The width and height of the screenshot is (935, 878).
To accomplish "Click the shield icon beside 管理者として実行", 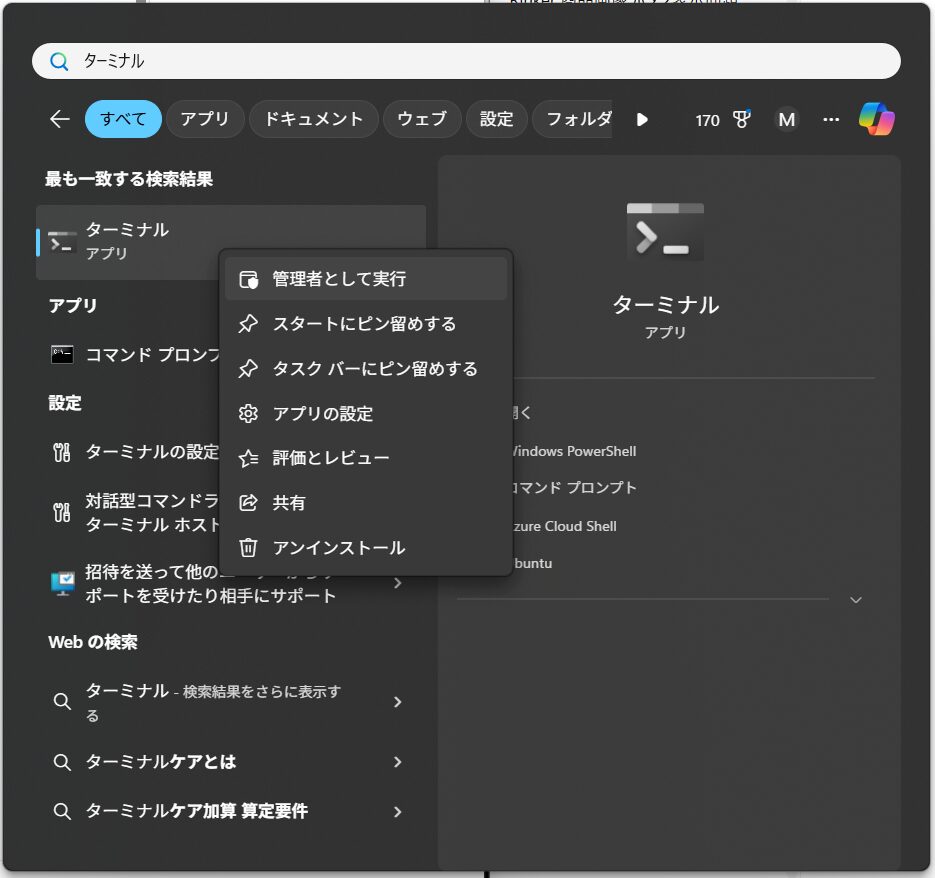I will (248, 279).
